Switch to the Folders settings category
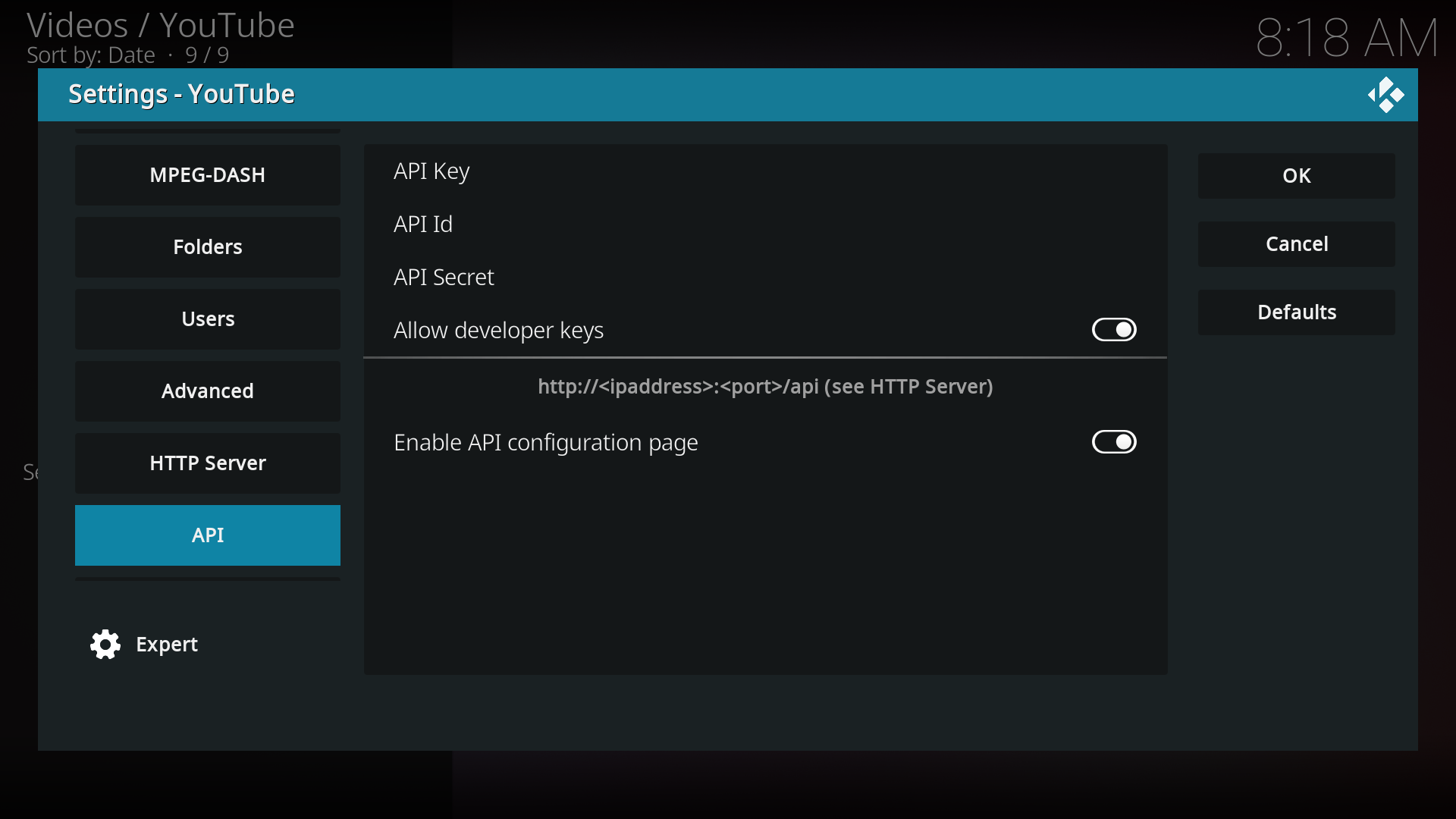 (207, 246)
